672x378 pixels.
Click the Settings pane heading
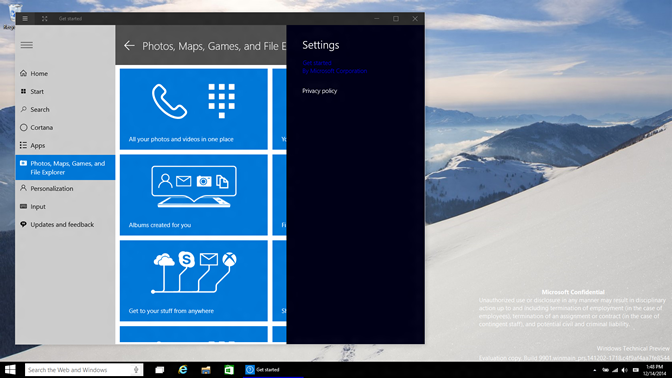(321, 45)
